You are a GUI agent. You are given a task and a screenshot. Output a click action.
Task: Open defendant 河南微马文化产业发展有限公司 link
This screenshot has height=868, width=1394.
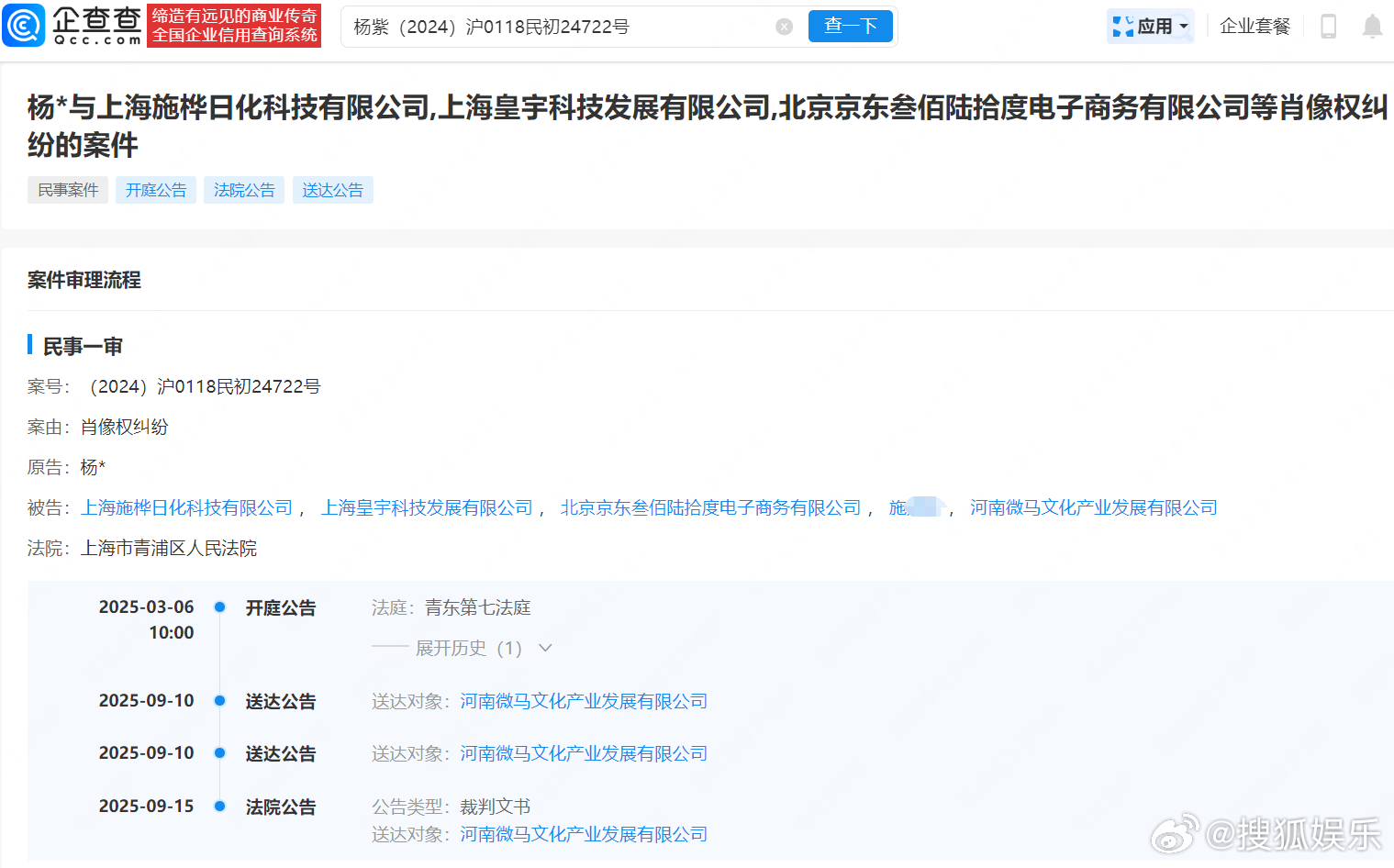coord(1094,507)
